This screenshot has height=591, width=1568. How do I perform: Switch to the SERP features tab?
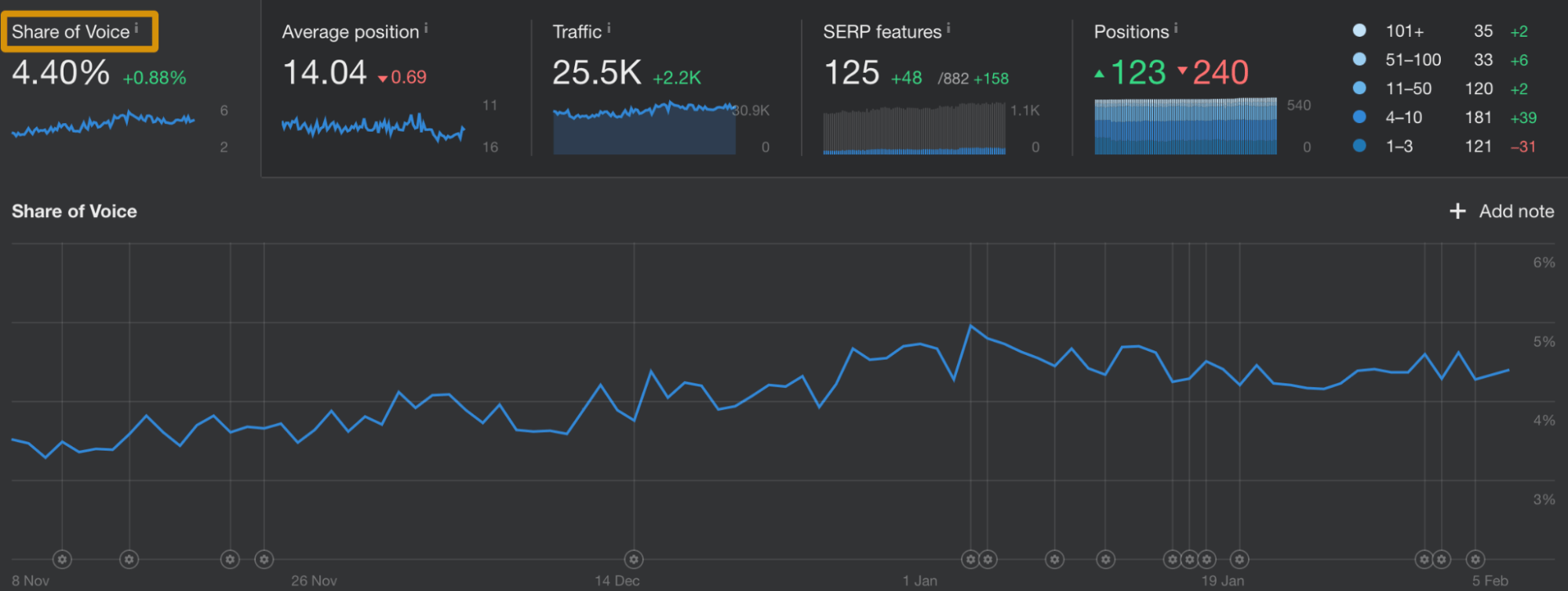point(882,32)
